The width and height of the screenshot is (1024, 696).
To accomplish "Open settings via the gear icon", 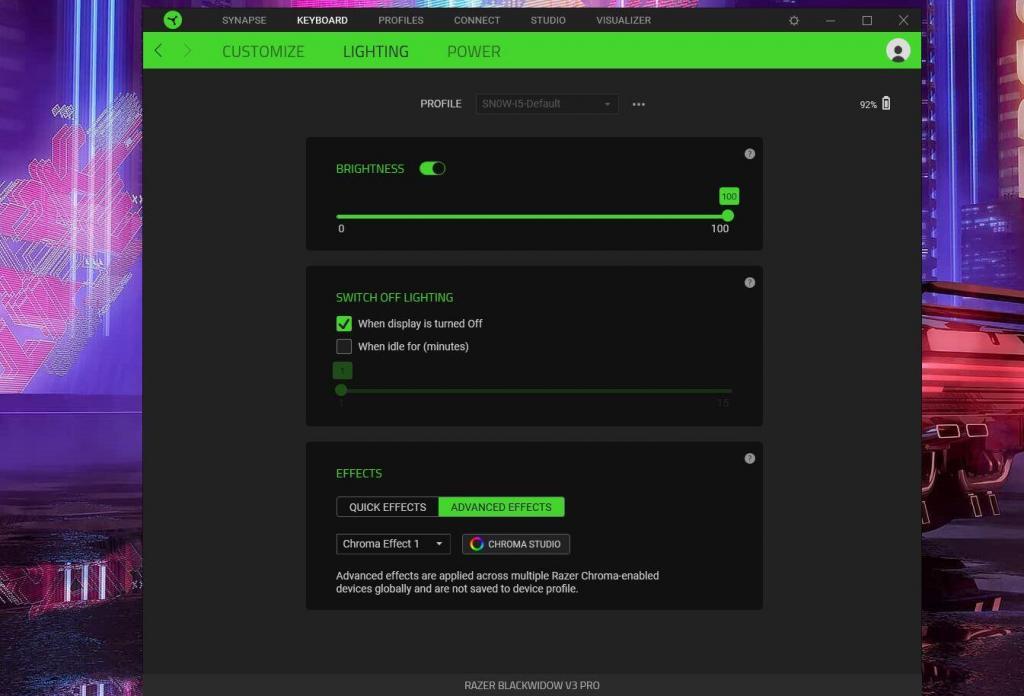I will click(x=794, y=20).
